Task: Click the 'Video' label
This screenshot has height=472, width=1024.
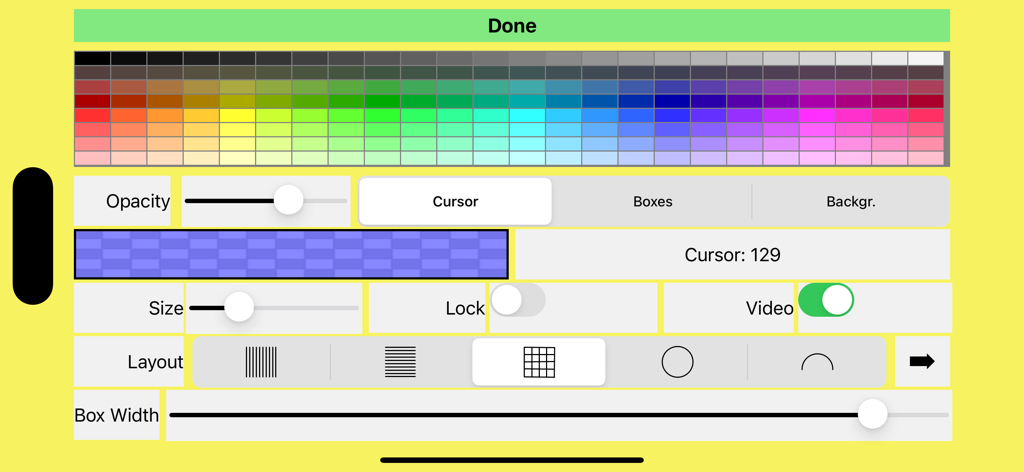Action: [x=769, y=307]
